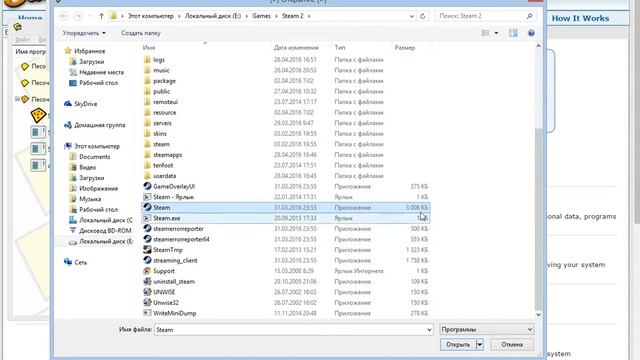640x360 pixels.
Task: Click the help question mark icon
Action: pos(531,33)
